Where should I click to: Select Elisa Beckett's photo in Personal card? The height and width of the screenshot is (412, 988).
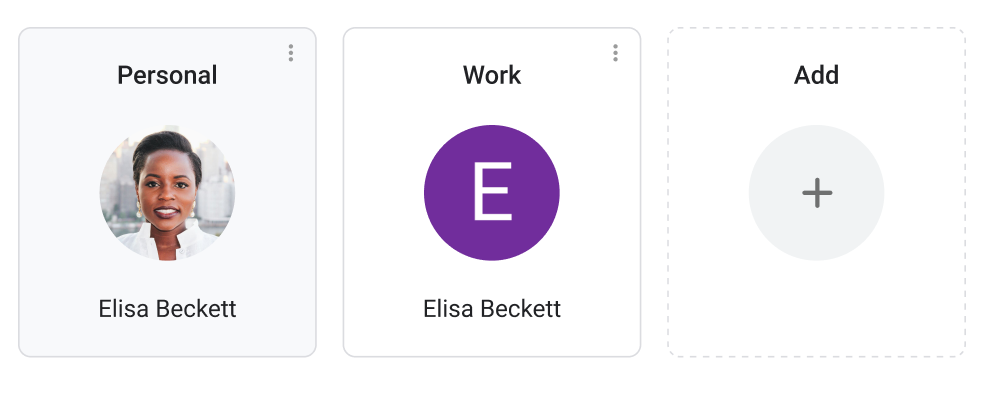[167, 193]
